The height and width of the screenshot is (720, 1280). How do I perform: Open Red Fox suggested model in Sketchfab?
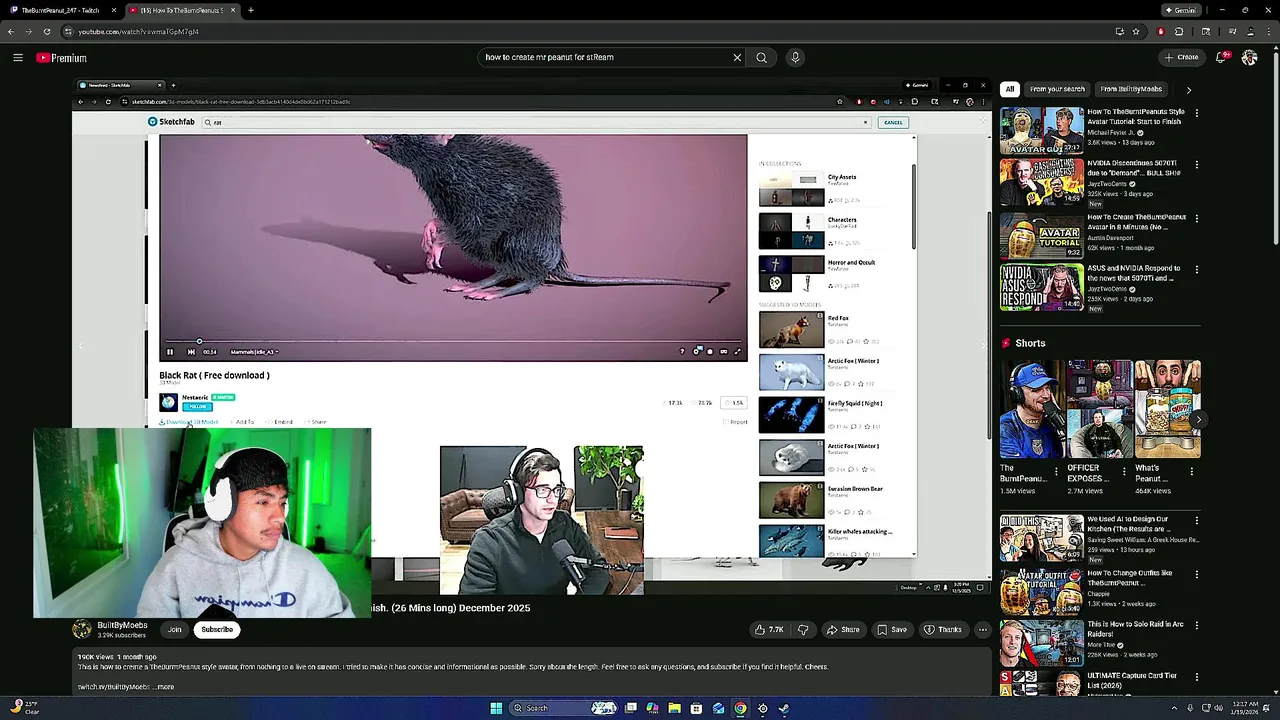[x=791, y=330]
